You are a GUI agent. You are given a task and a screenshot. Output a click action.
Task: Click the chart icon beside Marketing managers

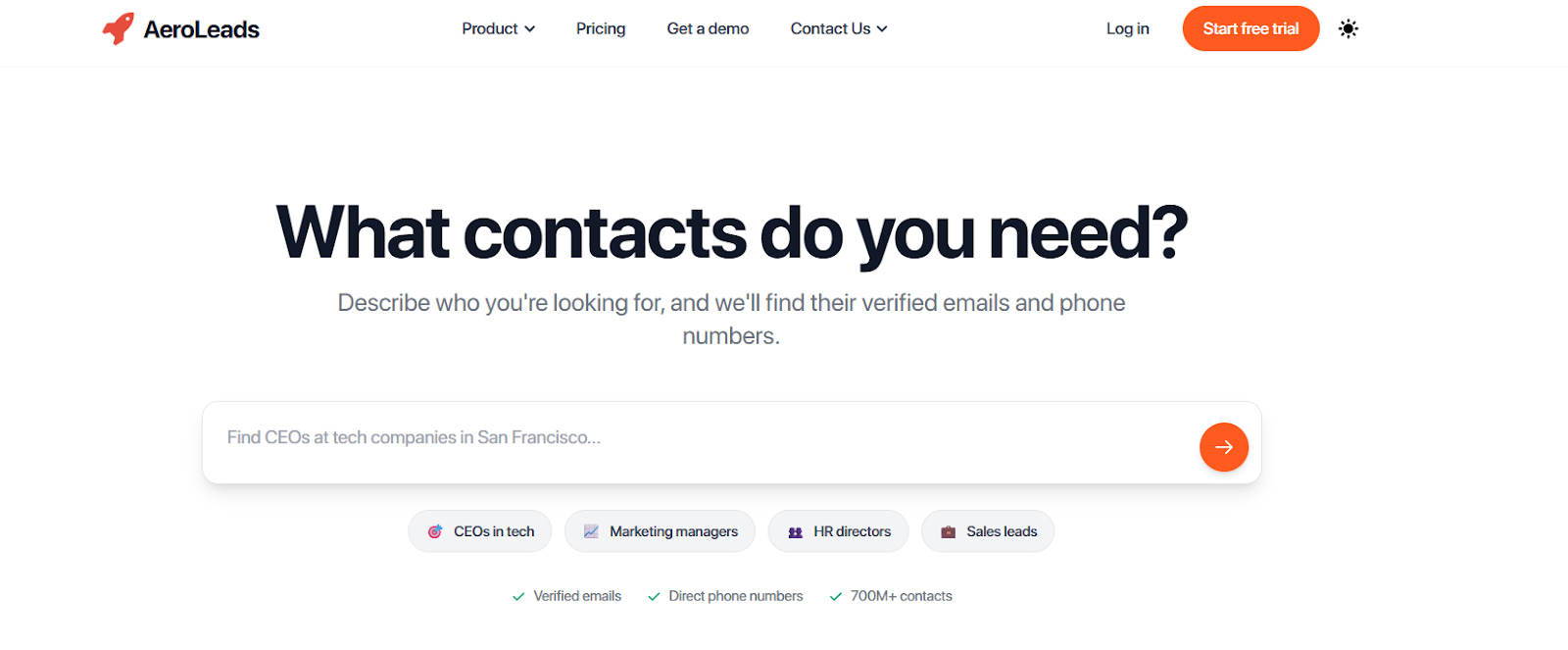[x=591, y=530]
